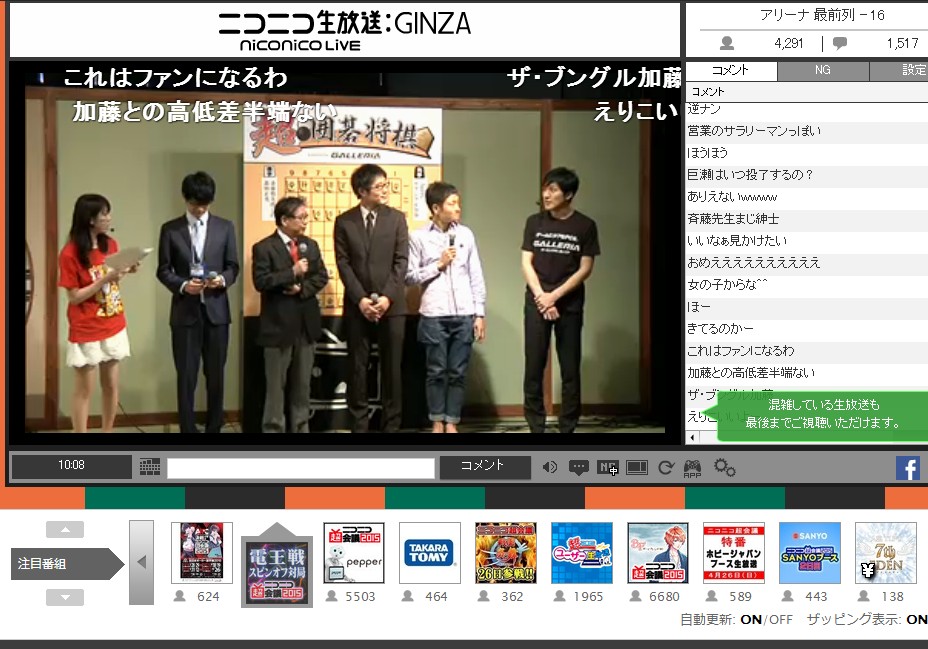Select the コメント tab in side panel

[730, 70]
